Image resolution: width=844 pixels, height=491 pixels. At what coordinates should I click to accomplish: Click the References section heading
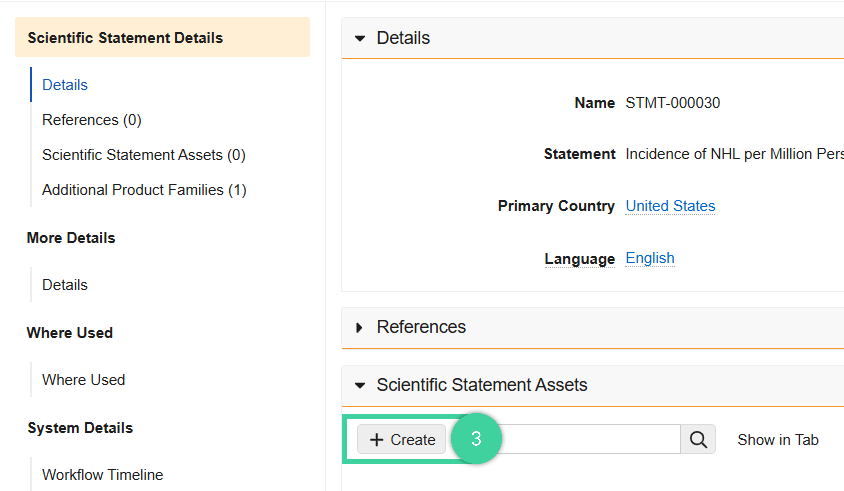[x=421, y=327]
